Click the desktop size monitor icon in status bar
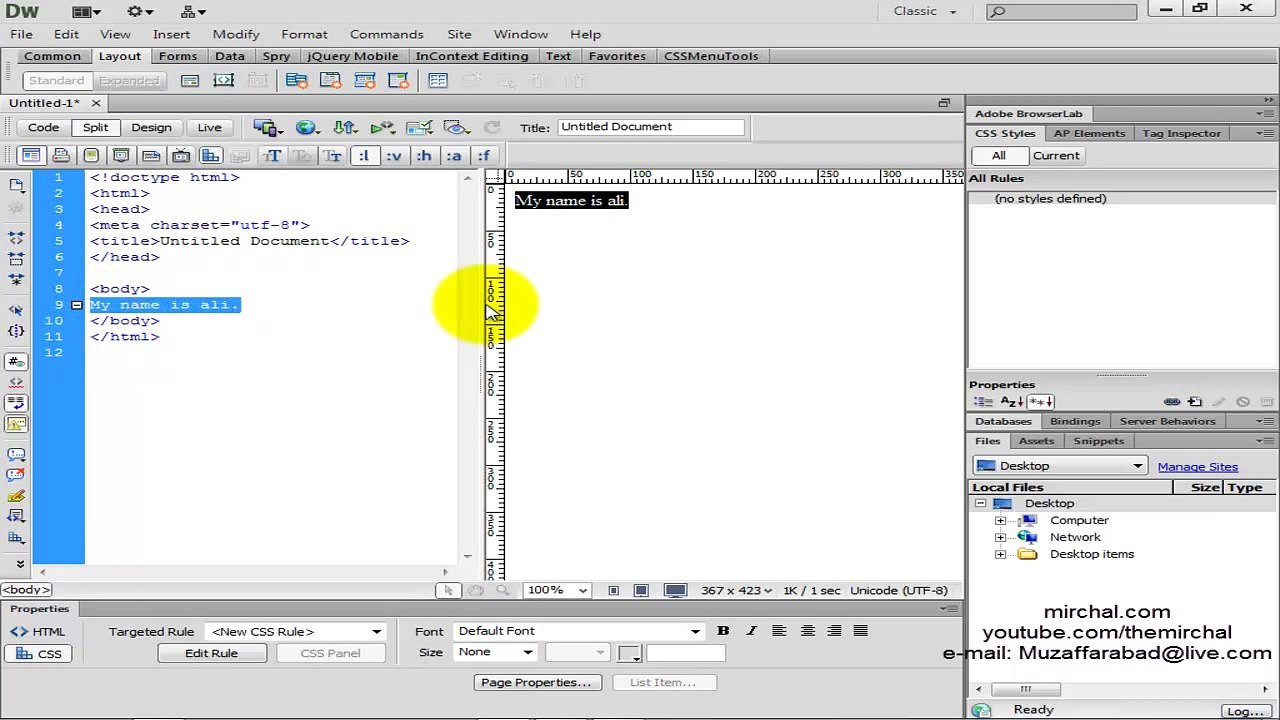 click(x=676, y=590)
